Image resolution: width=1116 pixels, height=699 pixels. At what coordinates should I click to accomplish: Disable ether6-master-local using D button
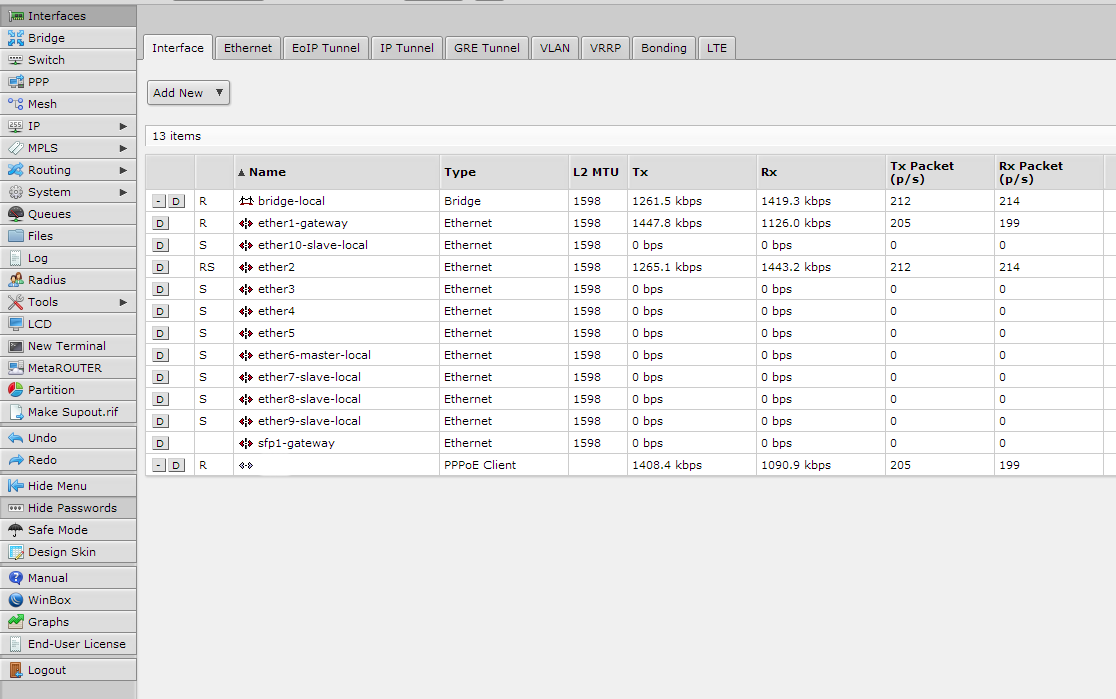click(x=161, y=355)
